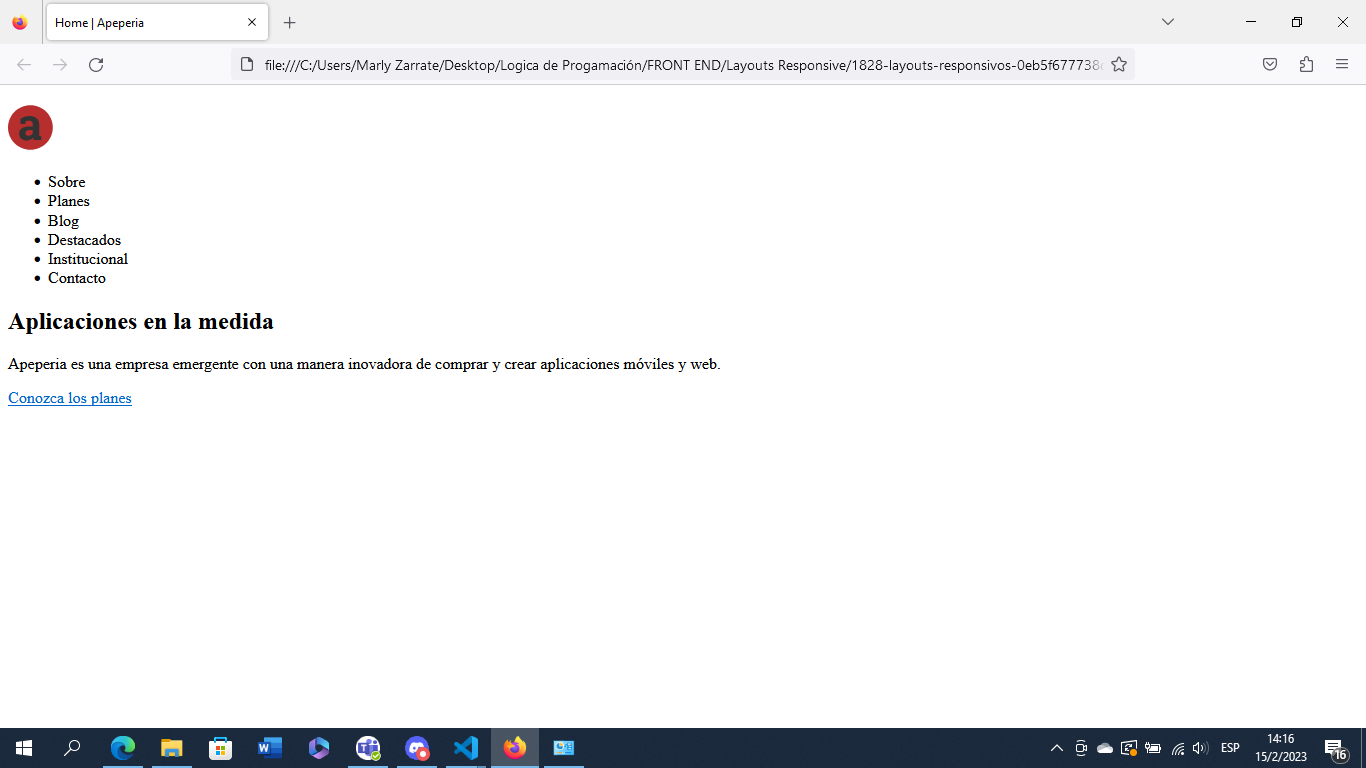Follow the Conozca los planes link
Image resolution: width=1366 pixels, height=768 pixels.
[70, 398]
